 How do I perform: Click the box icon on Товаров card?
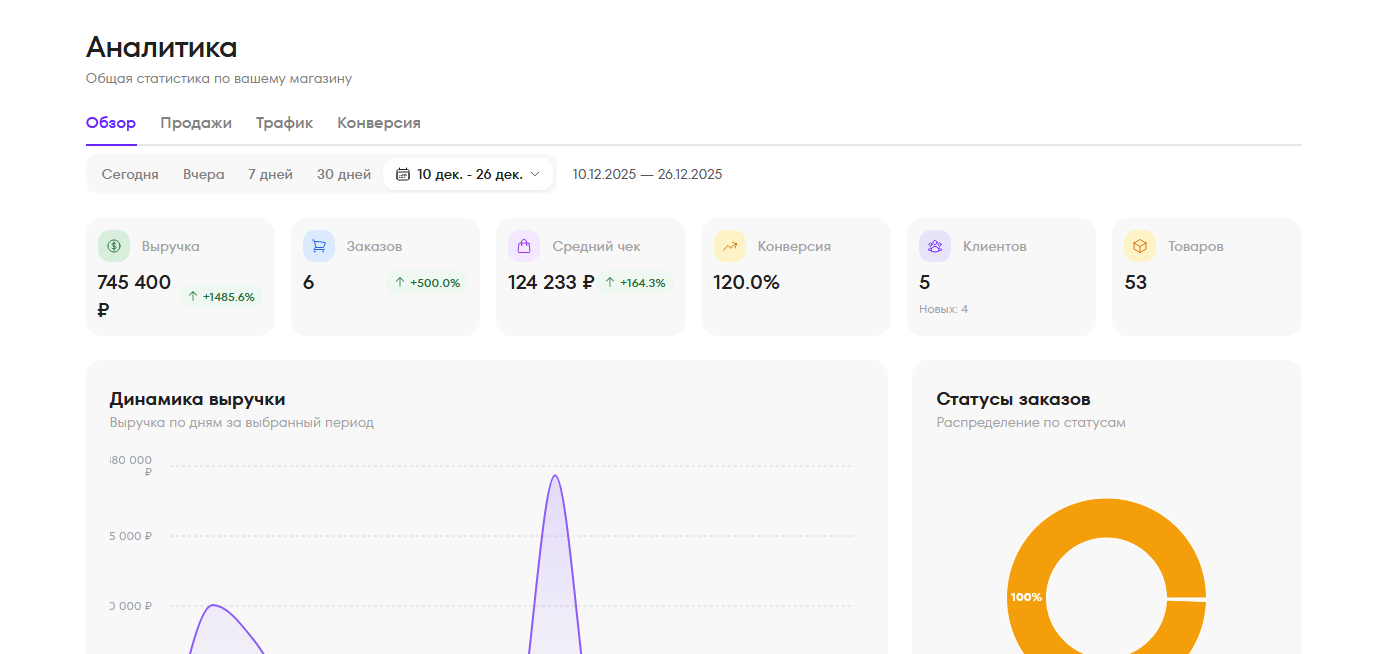point(1140,246)
